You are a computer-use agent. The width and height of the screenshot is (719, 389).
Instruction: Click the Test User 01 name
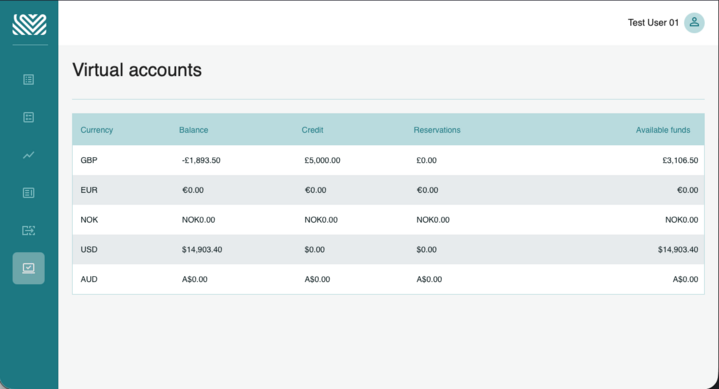coord(653,22)
